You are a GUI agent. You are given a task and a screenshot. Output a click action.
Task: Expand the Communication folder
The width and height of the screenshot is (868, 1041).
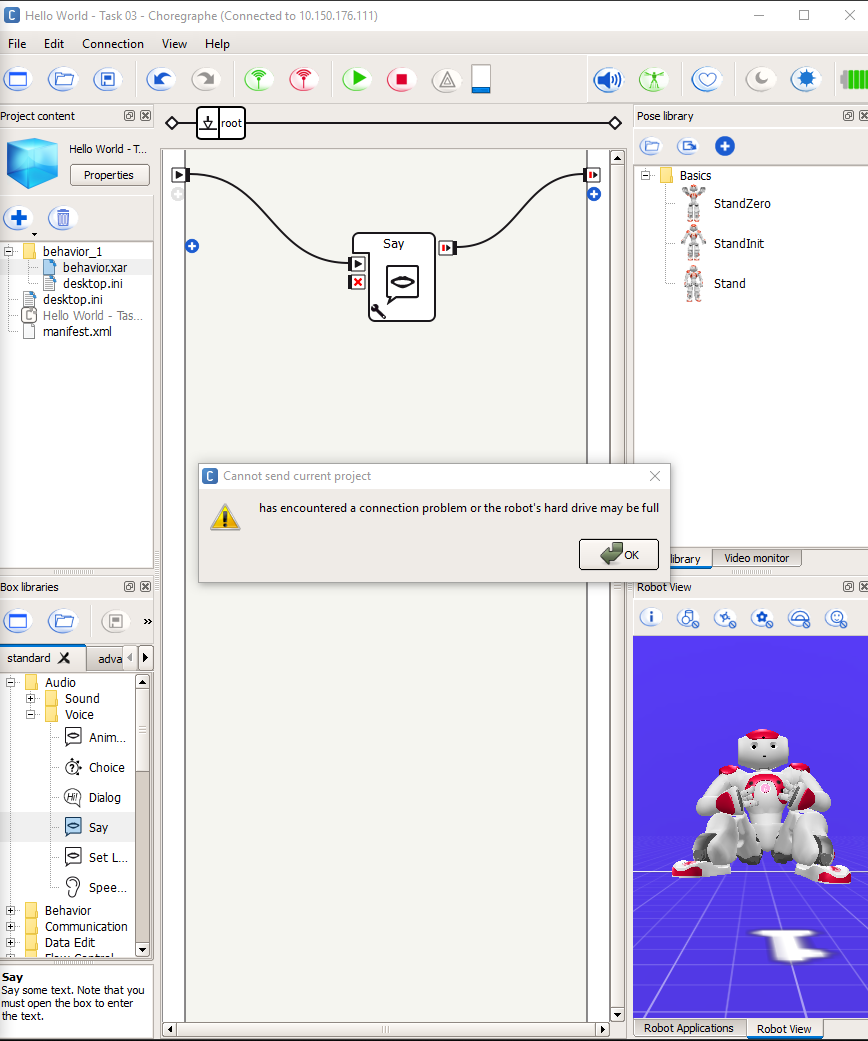[10, 927]
